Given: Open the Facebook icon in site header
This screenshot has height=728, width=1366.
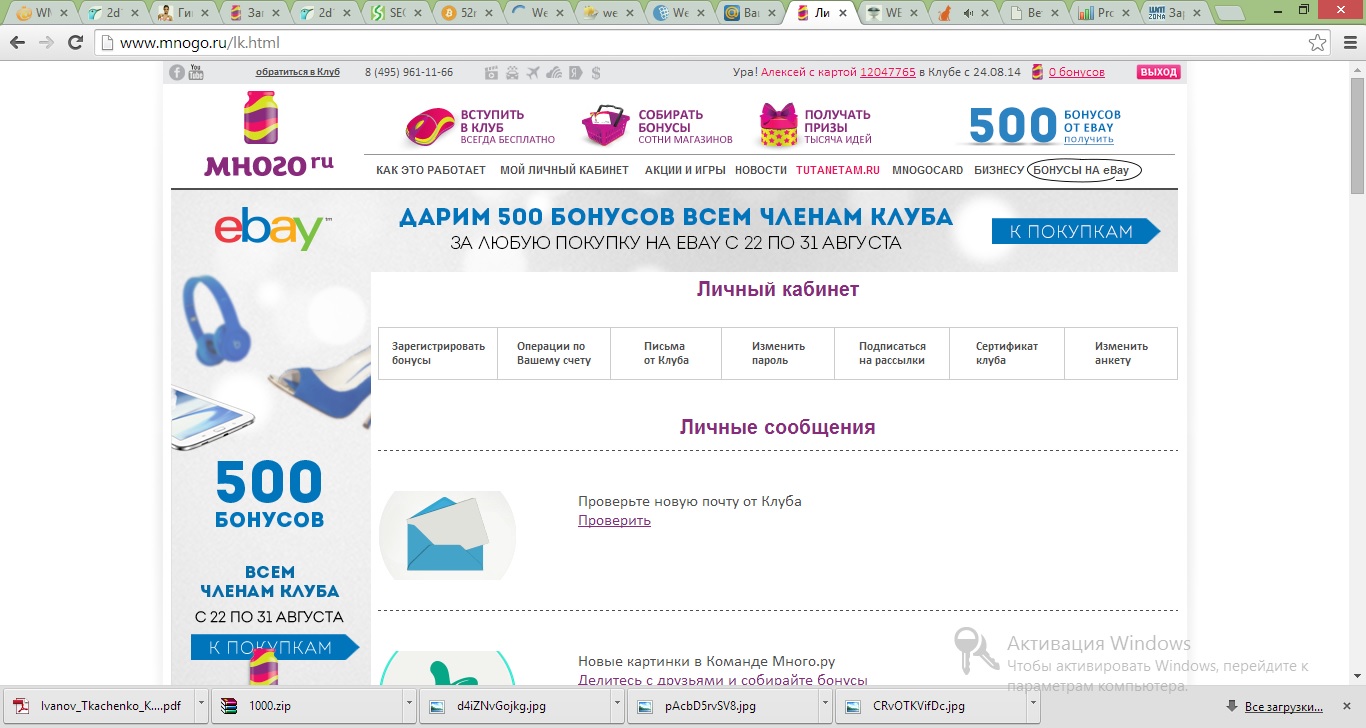Looking at the screenshot, I should pos(177,72).
